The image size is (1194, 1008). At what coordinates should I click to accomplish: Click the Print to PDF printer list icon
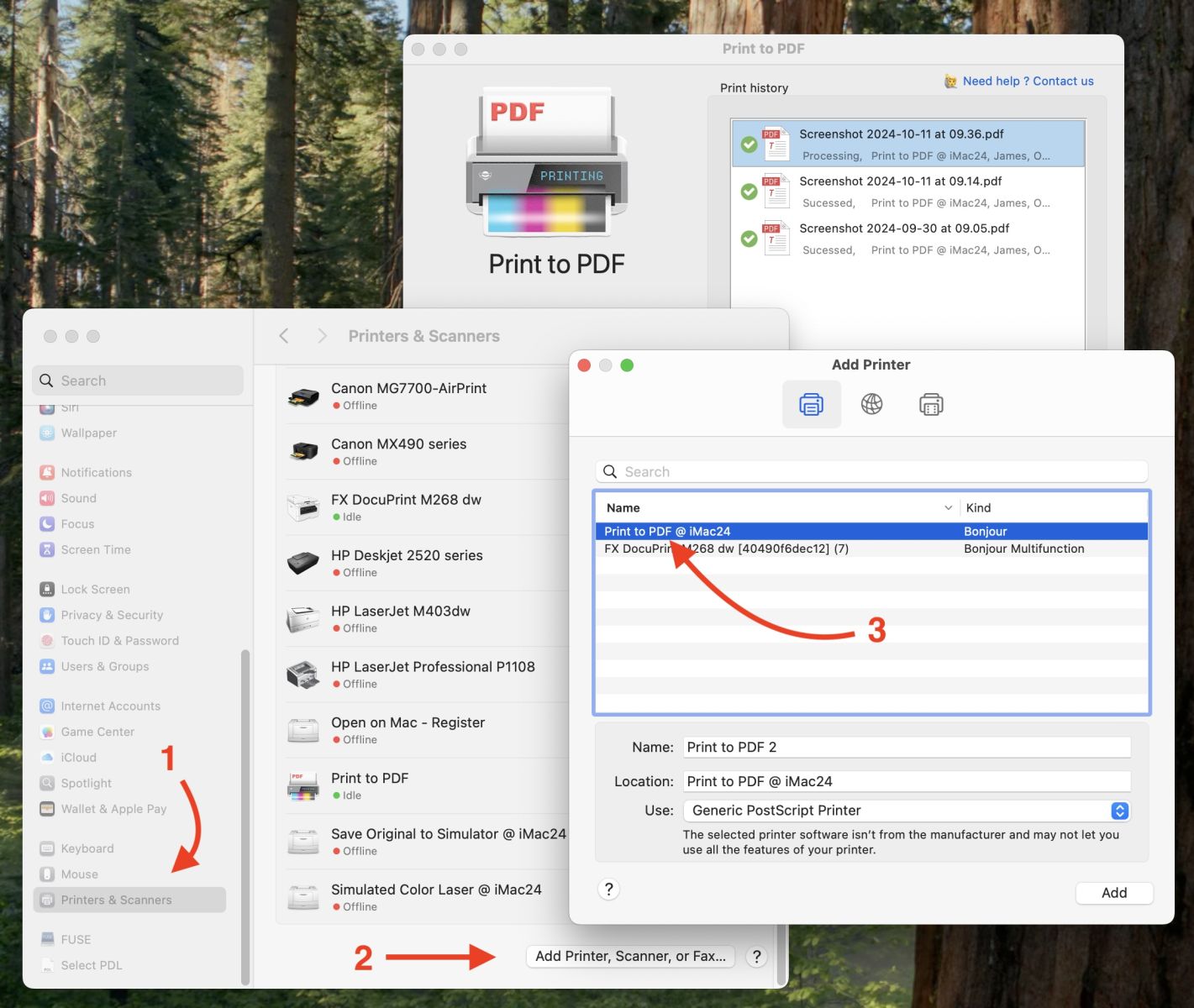click(x=303, y=786)
